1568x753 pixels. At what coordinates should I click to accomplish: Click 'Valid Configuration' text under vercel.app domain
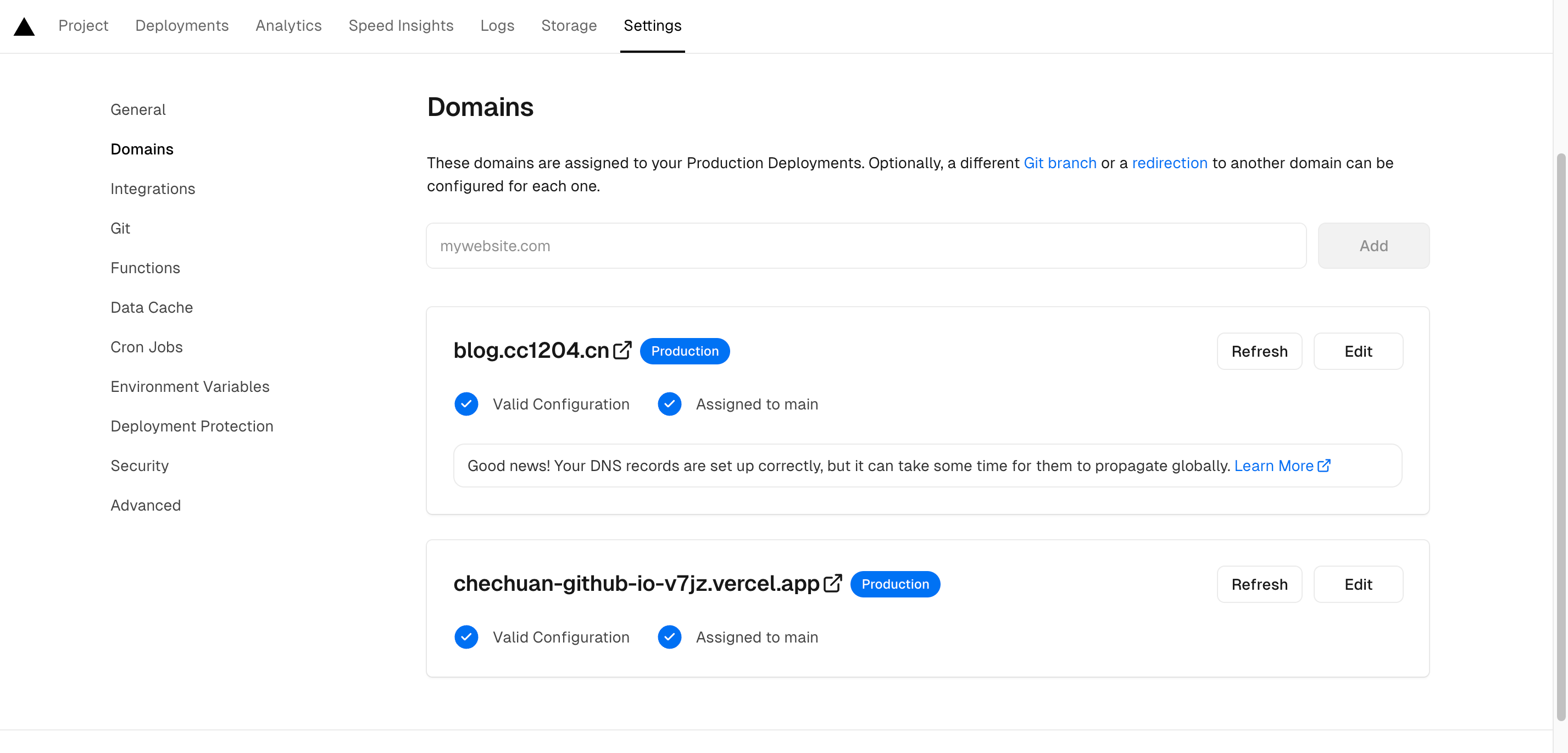pos(560,638)
